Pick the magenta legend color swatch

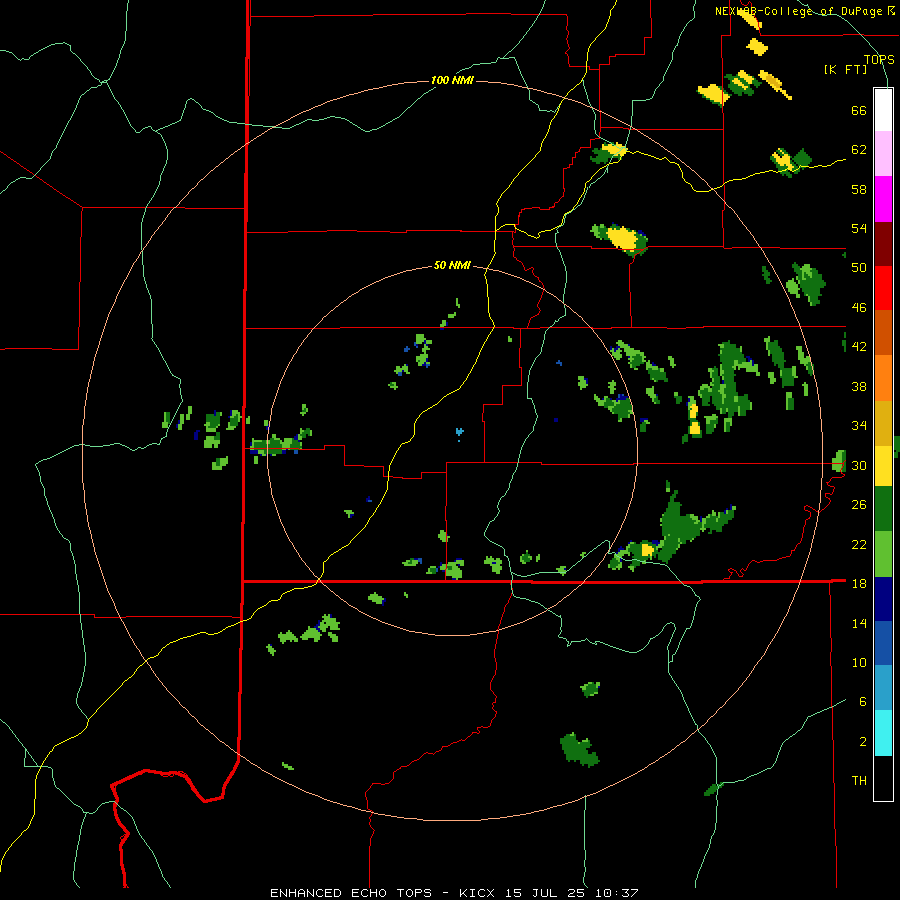(x=883, y=199)
